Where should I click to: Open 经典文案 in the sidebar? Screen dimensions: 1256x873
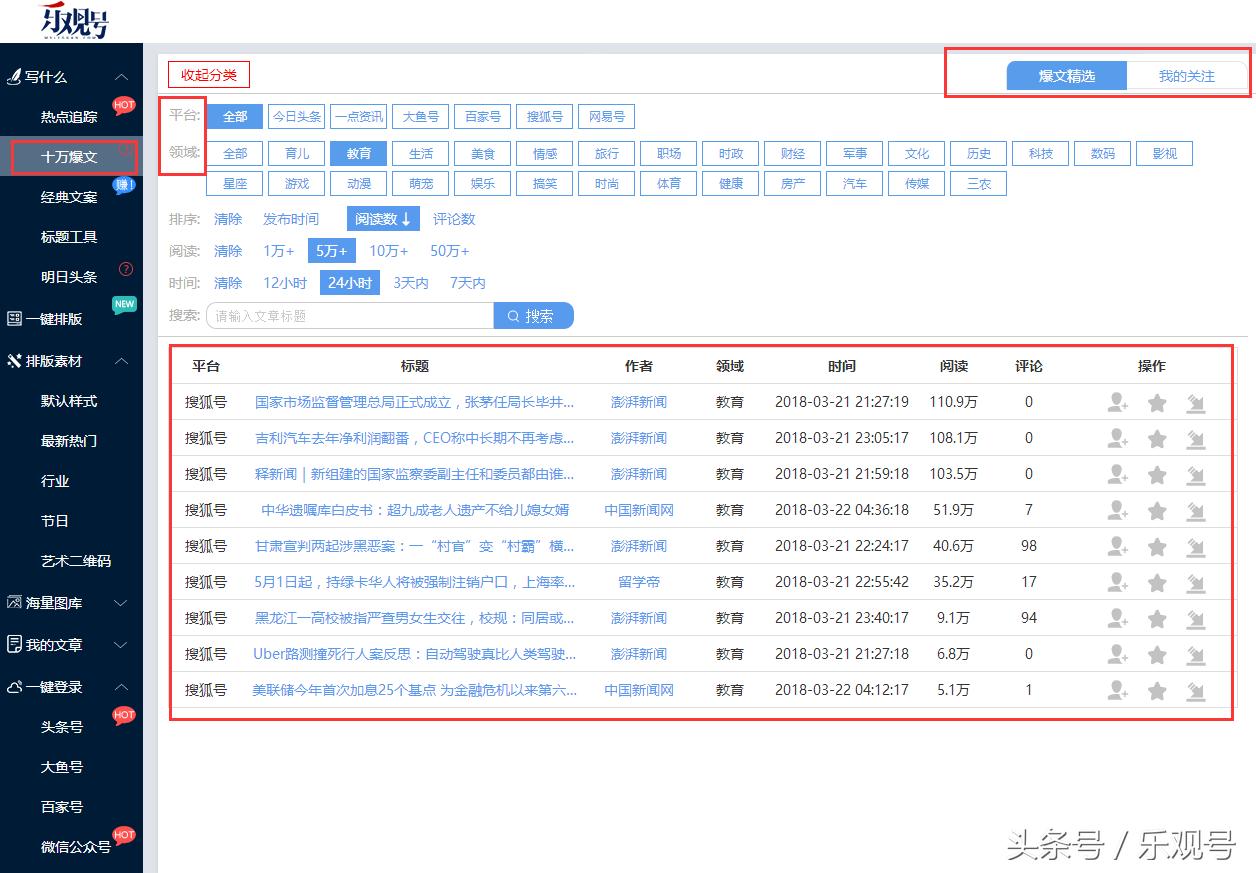pyautogui.click(x=69, y=197)
